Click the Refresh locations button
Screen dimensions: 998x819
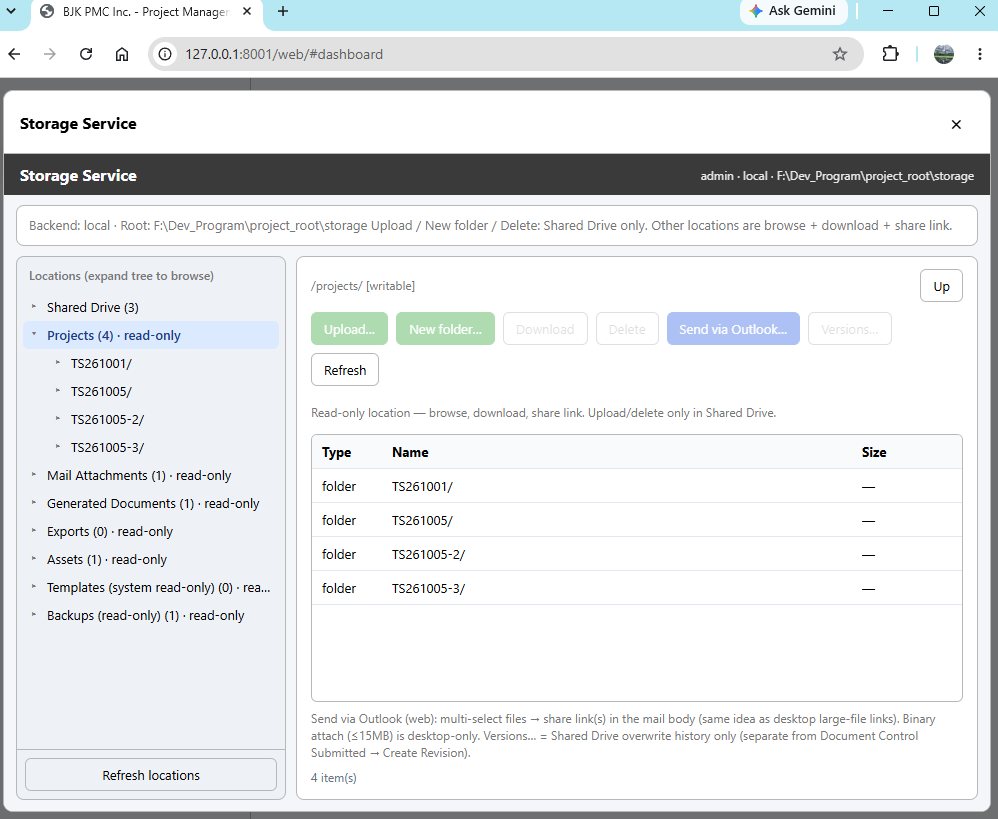point(151,775)
